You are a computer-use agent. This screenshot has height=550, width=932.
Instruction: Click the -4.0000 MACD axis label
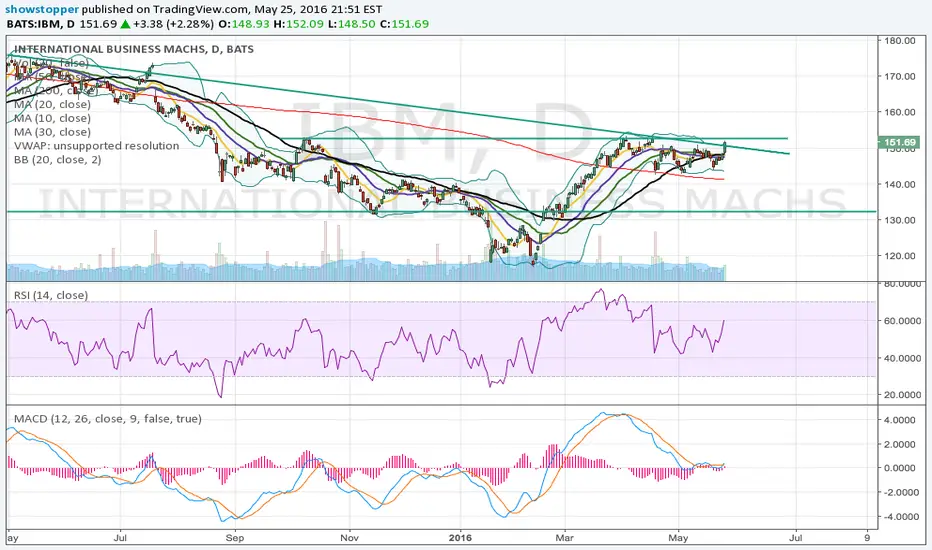click(899, 517)
